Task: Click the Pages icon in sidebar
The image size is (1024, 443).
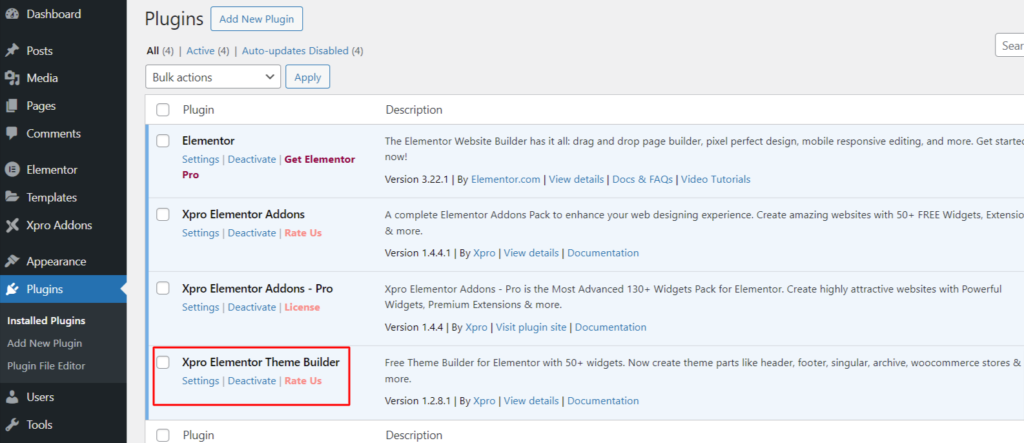Action: tap(12, 106)
